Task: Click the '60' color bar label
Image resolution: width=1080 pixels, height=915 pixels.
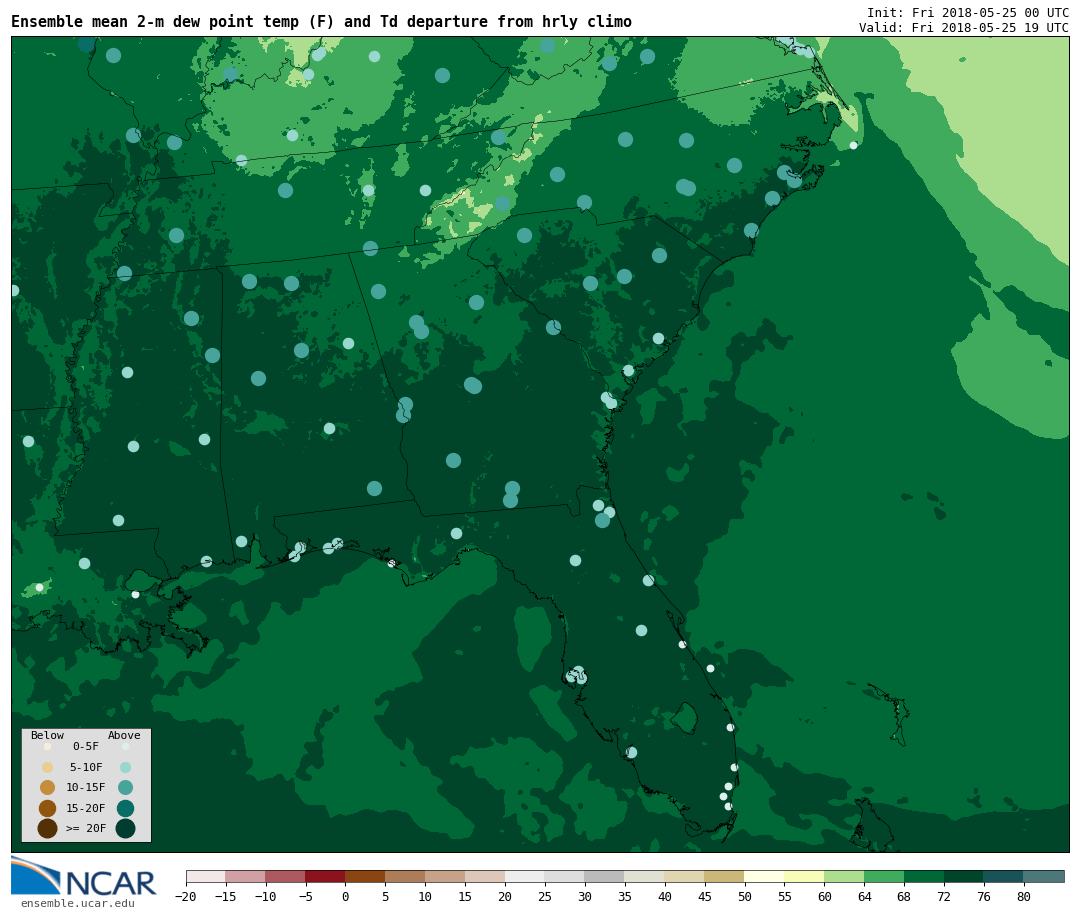Action: coord(824,896)
